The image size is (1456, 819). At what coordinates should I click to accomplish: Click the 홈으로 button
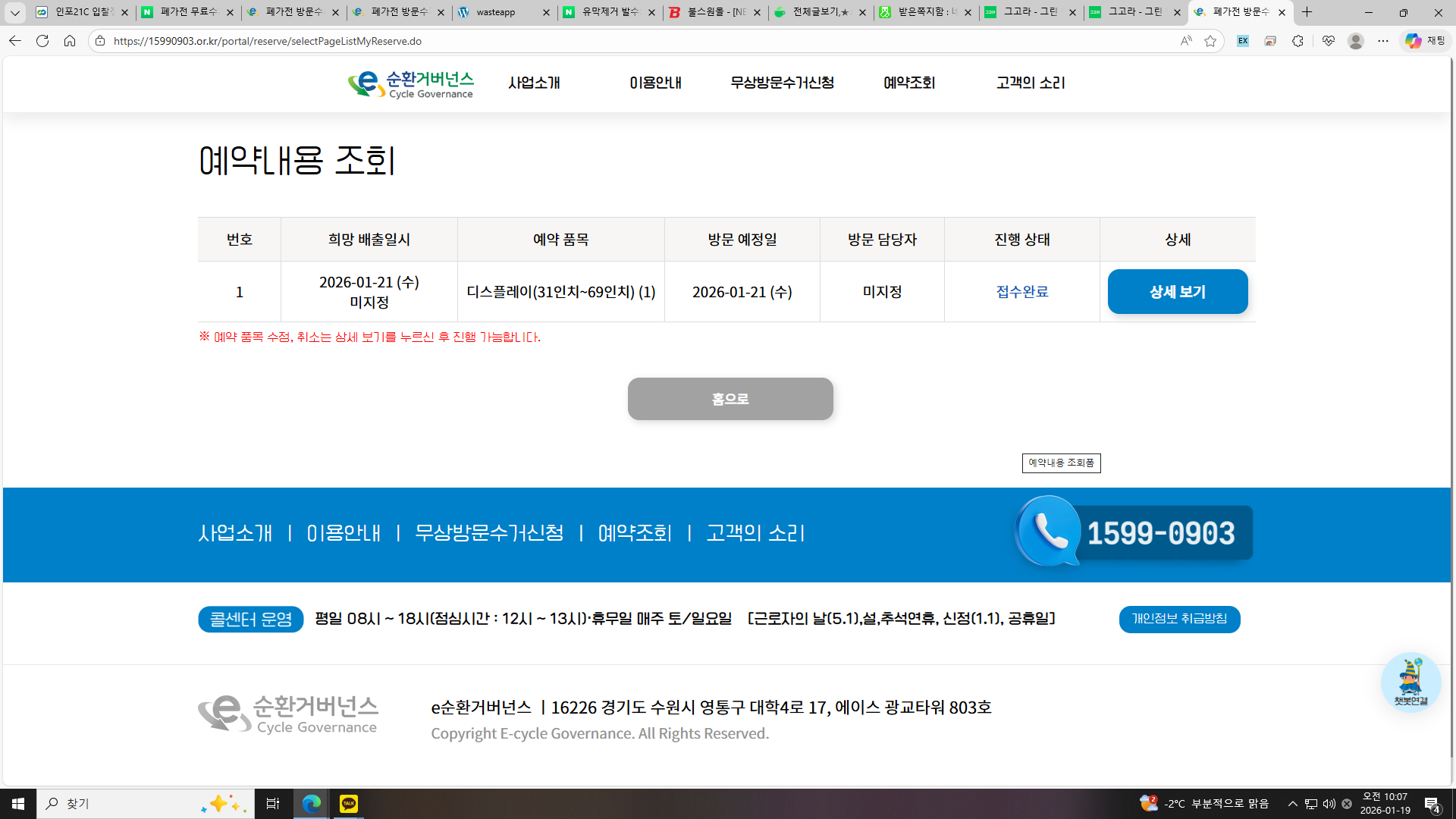(730, 399)
